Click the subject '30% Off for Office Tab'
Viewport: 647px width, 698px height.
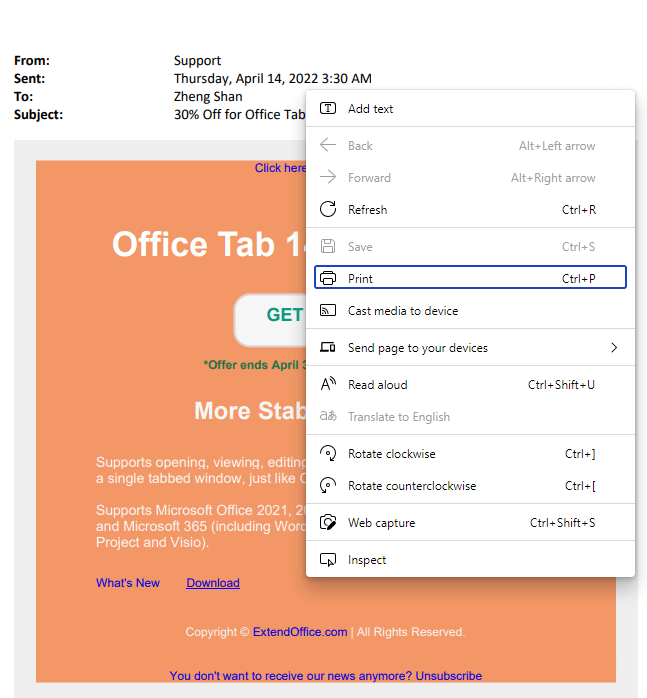240,114
